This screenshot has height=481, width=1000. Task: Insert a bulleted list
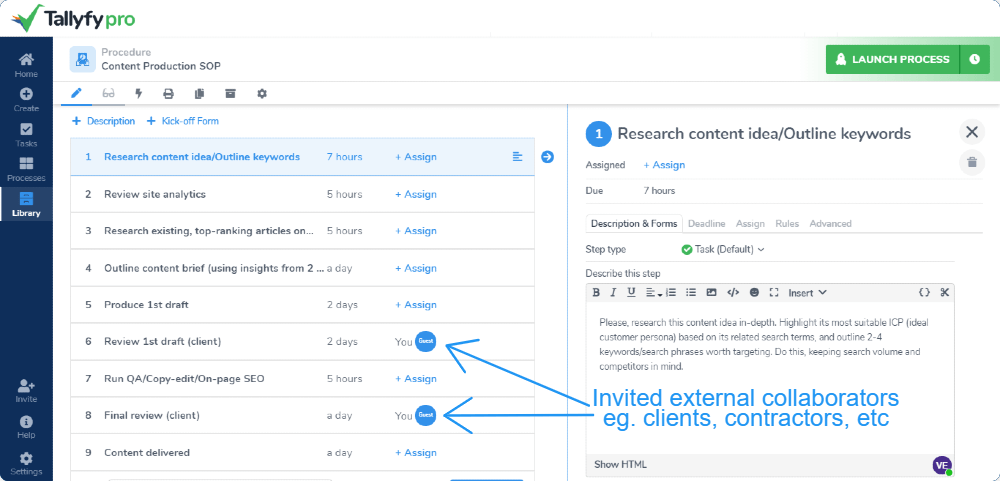[x=691, y=293]
